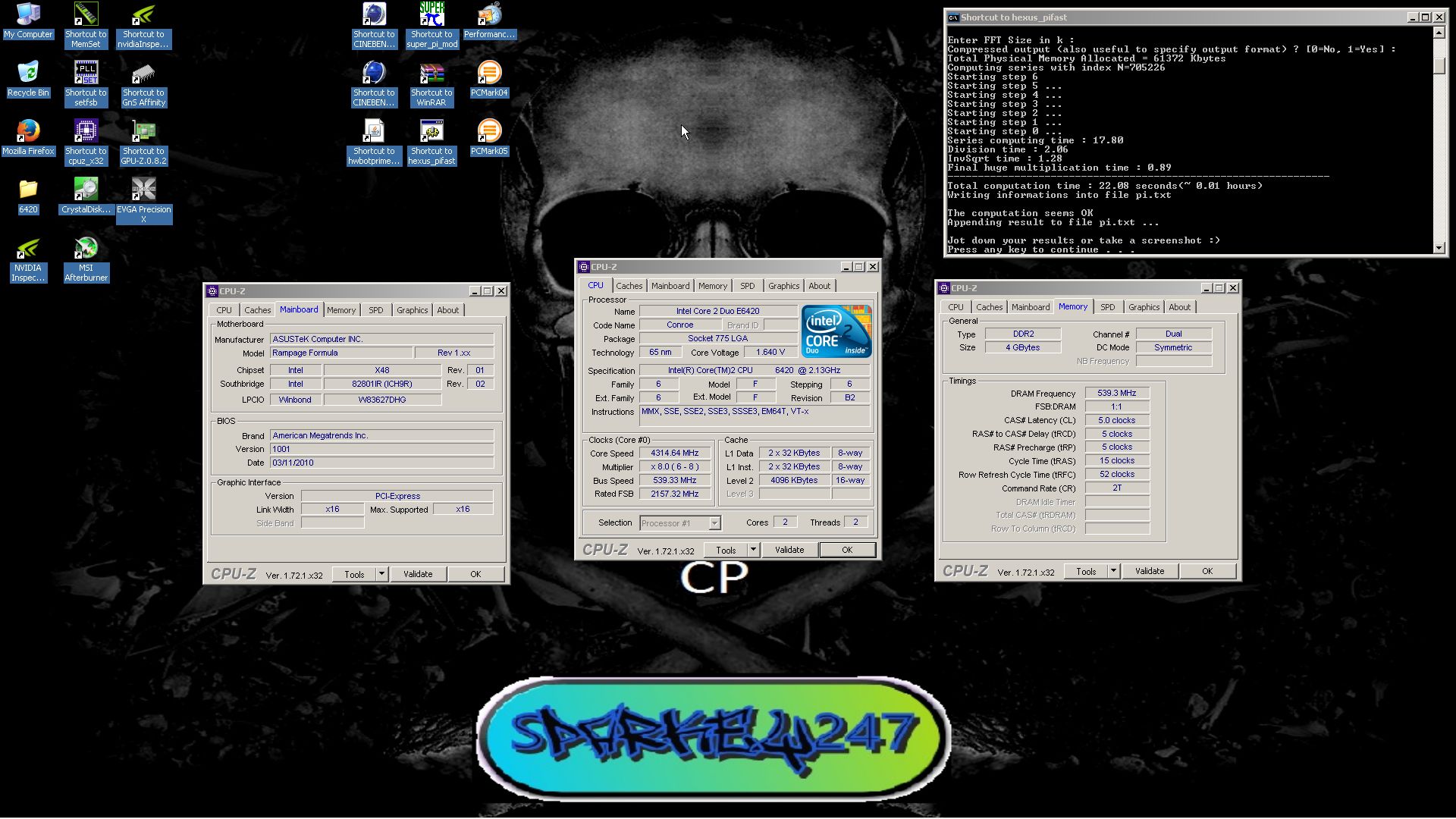The width and height of the screenshot is (1456, 819).
Task: Launch the WinRAR shortcut icon
Action: (431, 83)
